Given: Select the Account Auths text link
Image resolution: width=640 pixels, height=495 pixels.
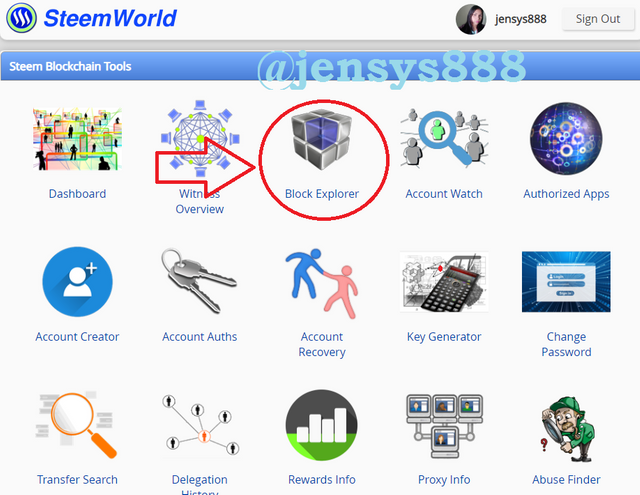Looking at the screenshot, I should [200, 337].
